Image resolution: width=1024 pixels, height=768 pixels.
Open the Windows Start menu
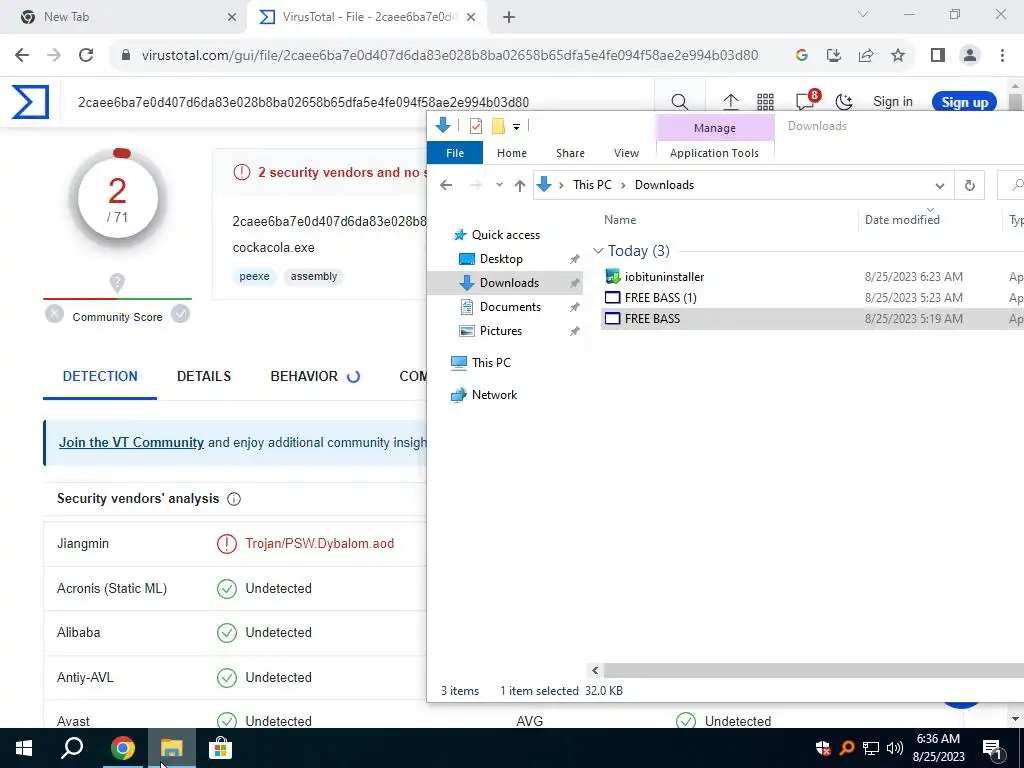coord(24,748)
